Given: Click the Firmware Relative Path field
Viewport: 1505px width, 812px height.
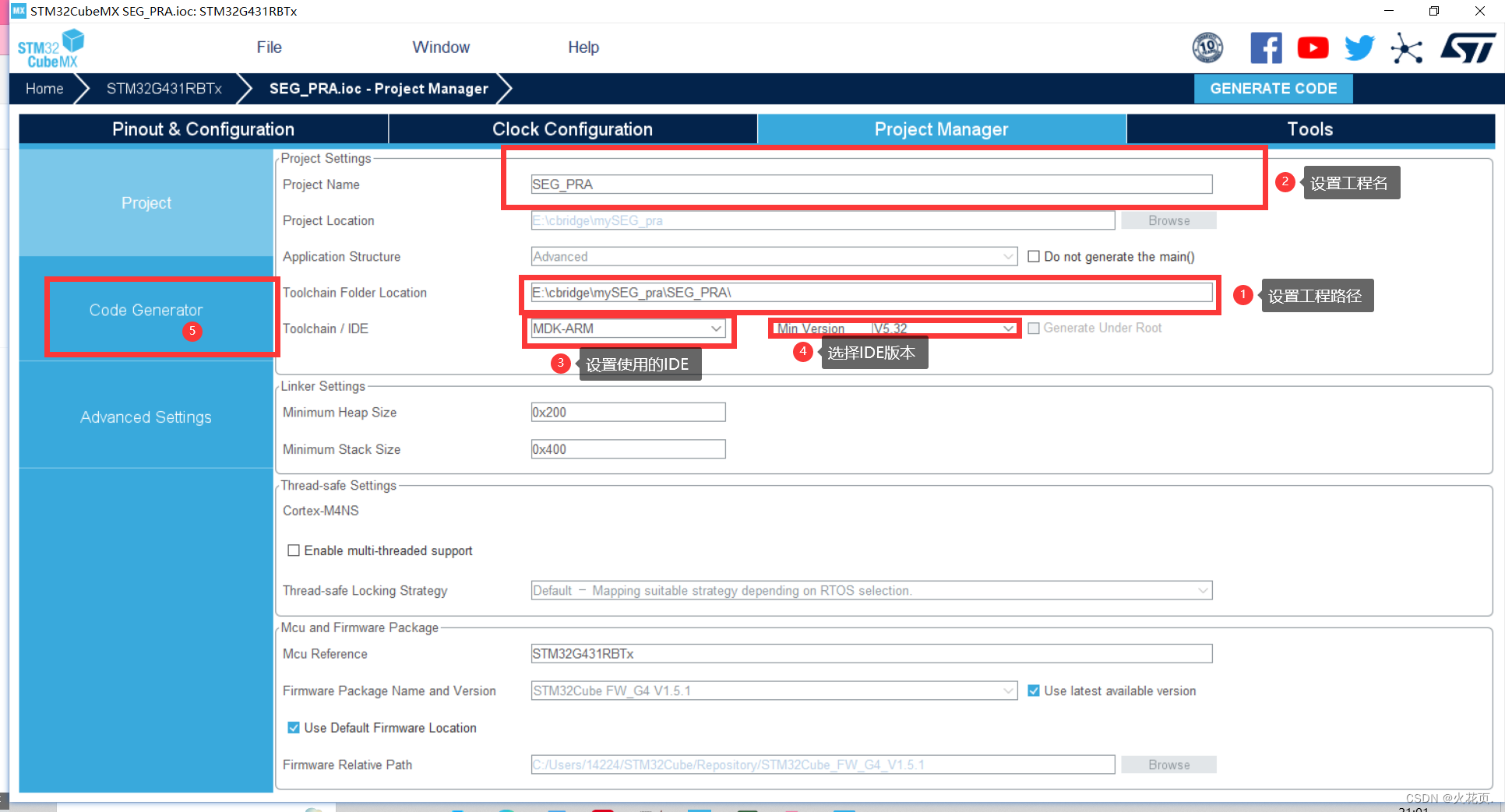Looking at the screenshot, I should (x=823, y=765).
